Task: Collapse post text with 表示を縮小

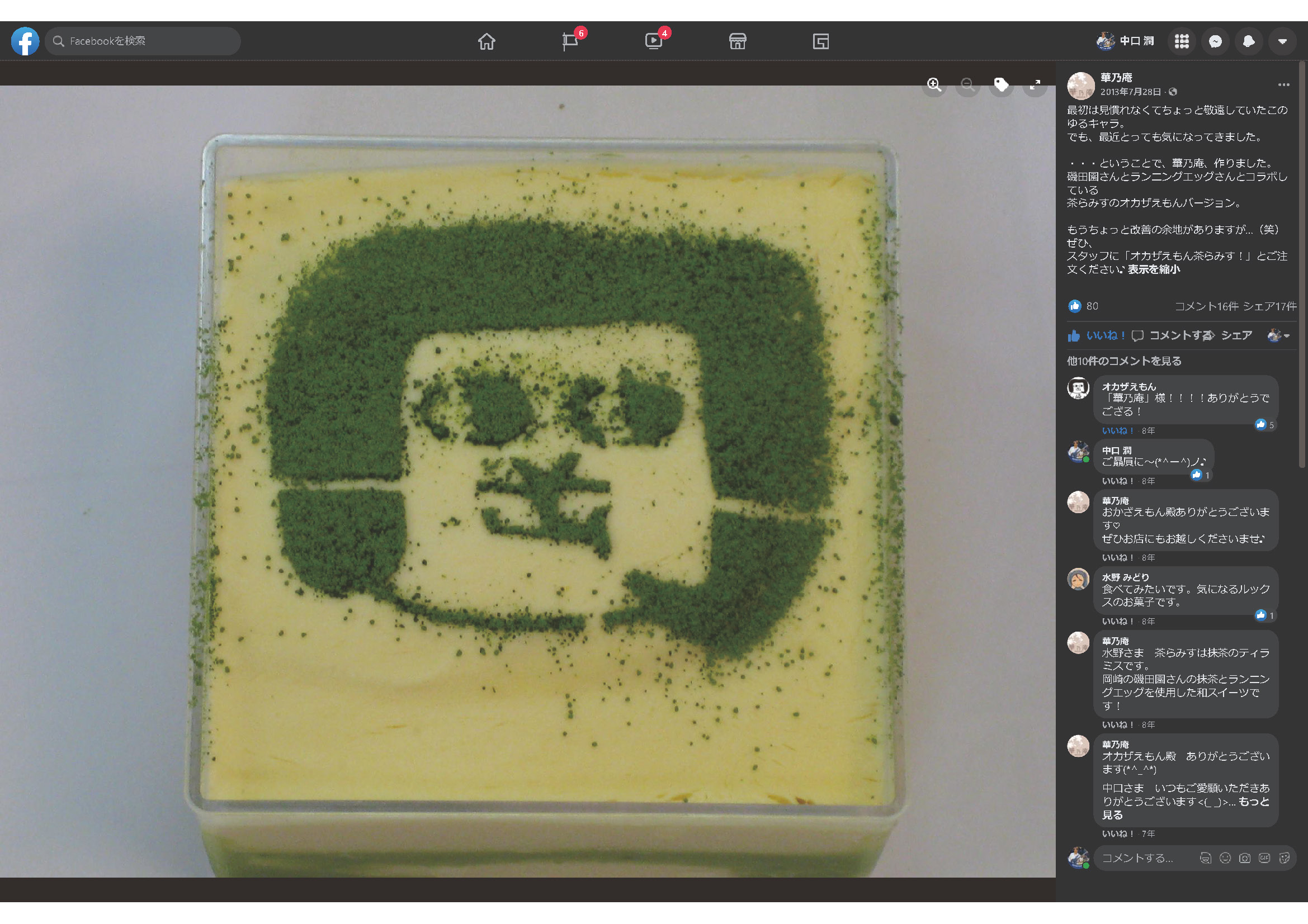Action: pos(1154,269)
